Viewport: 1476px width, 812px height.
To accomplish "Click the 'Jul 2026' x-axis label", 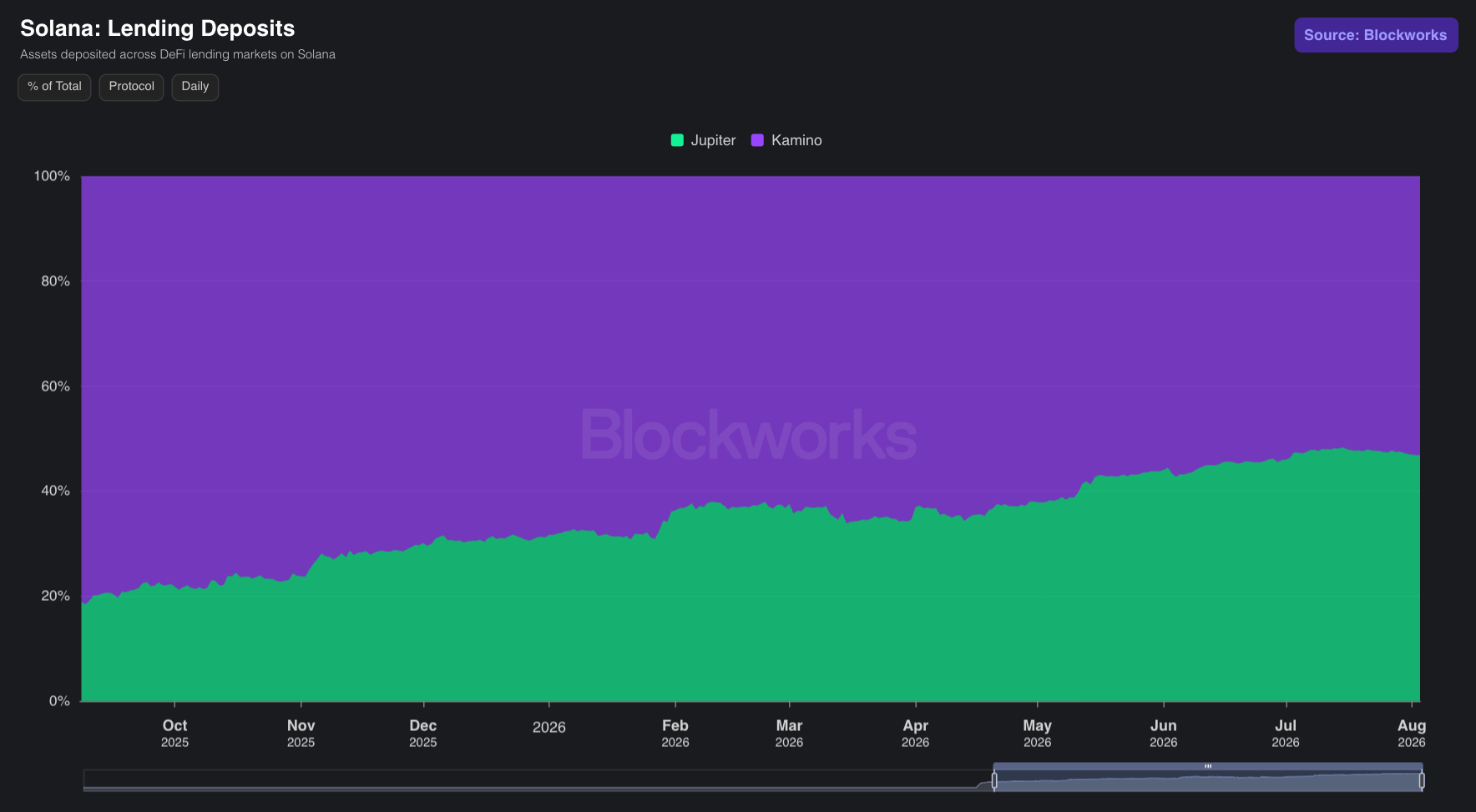I will click(x=1286, y=734).
